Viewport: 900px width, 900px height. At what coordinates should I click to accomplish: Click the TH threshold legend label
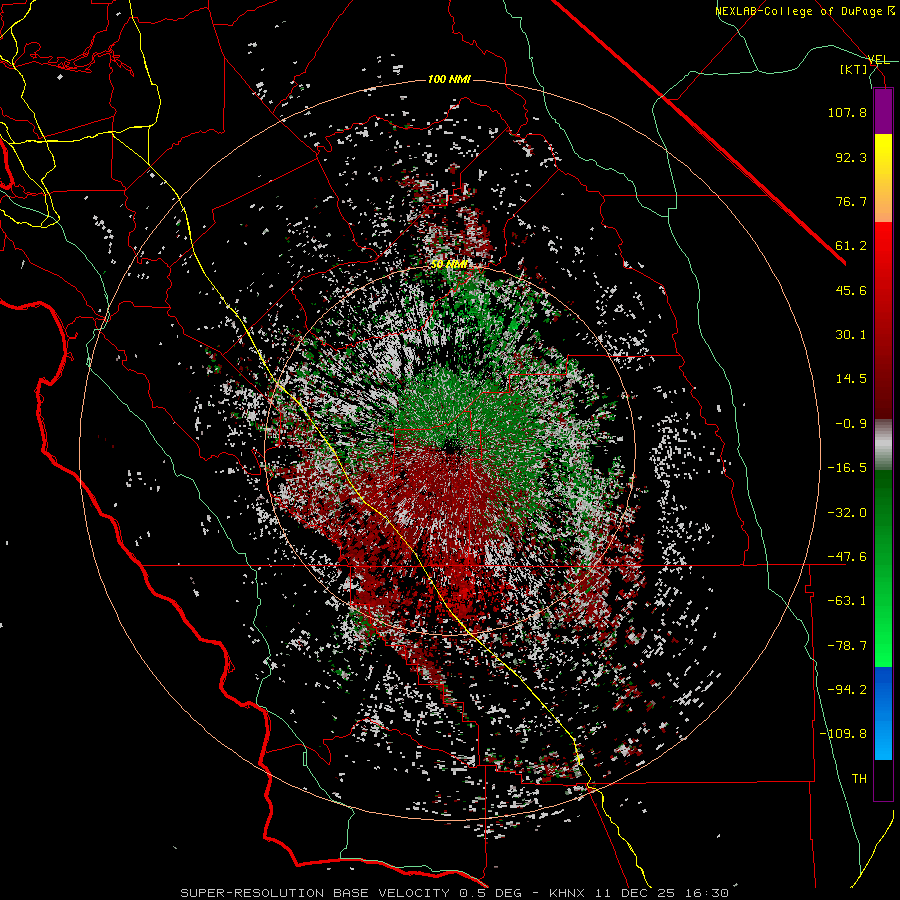(x=859, y=779)
